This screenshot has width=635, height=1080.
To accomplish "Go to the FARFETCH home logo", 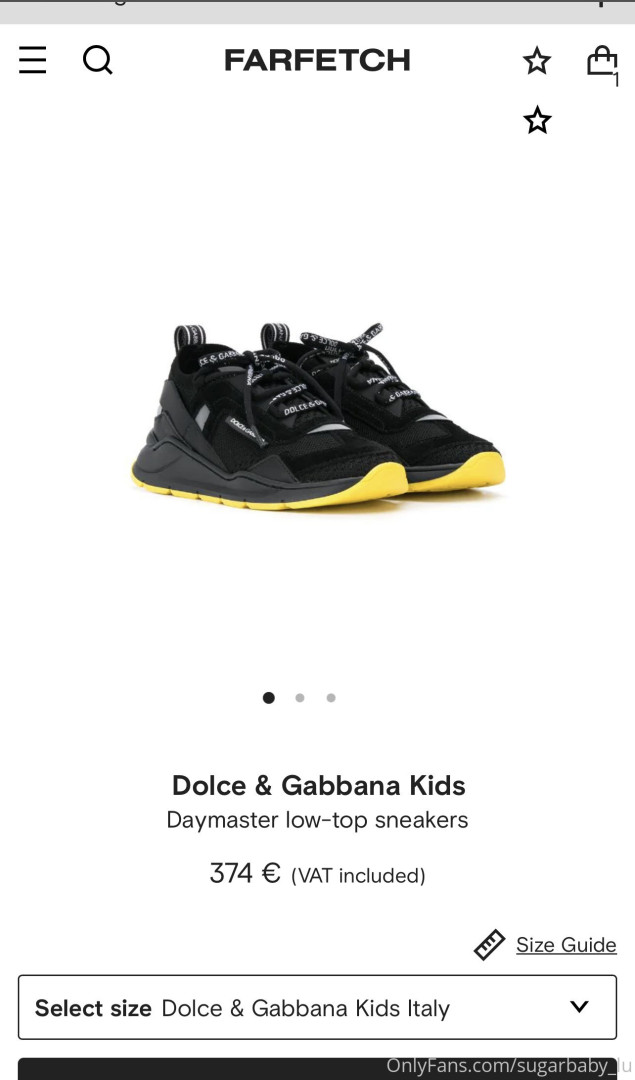I will pos(318,61).
